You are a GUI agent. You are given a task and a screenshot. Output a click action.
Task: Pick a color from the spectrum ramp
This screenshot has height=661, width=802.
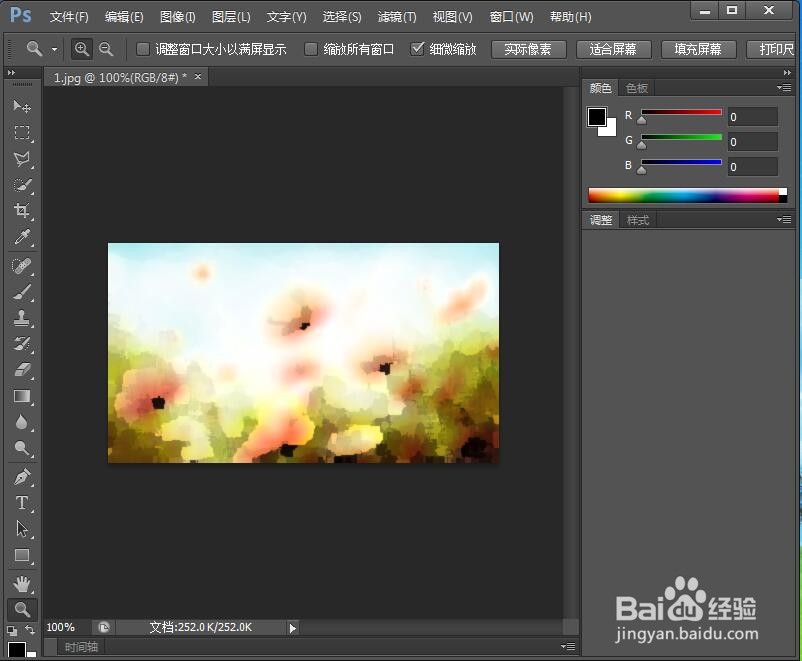pyautogui.click(x=687, y=195)
